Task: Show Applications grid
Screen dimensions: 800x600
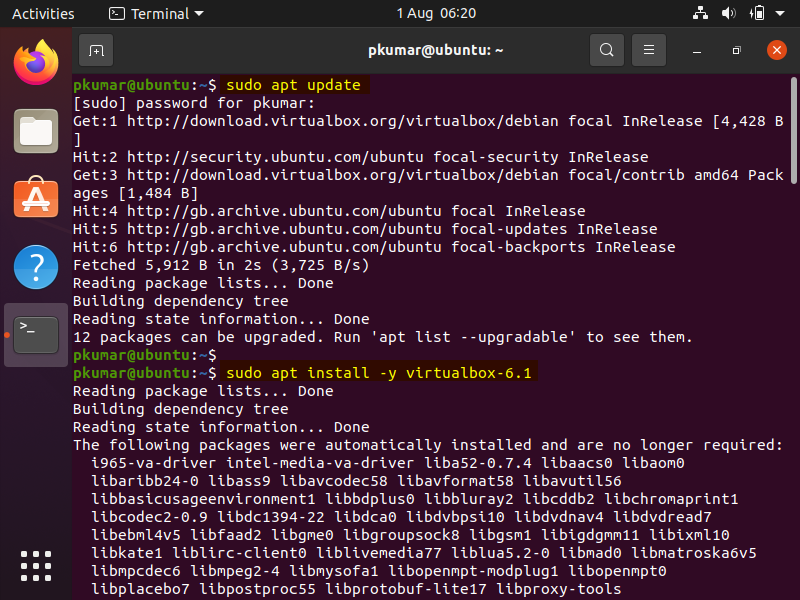Action: [36, 566]
